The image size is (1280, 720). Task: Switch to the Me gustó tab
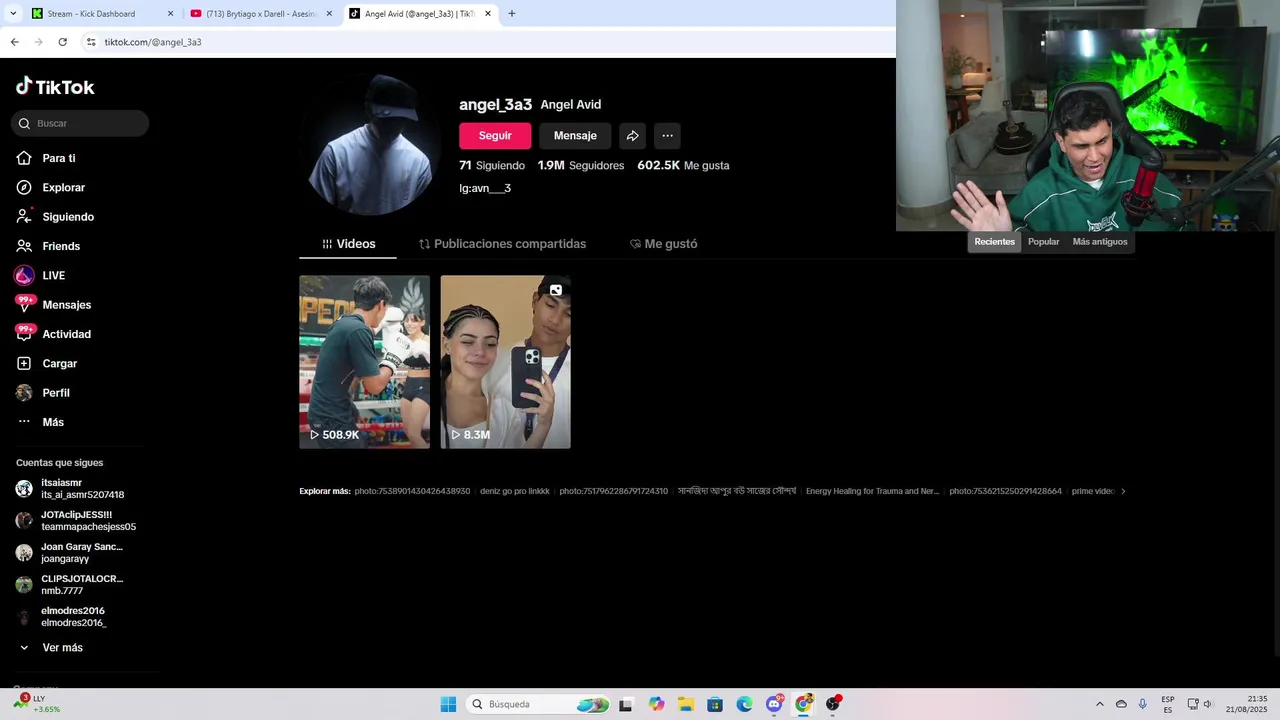point(663,244)
